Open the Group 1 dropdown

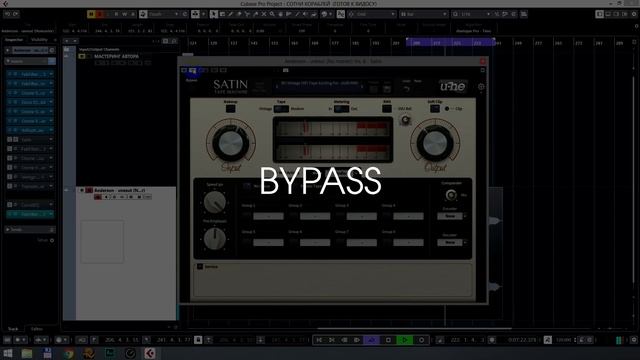coord(268,216)
